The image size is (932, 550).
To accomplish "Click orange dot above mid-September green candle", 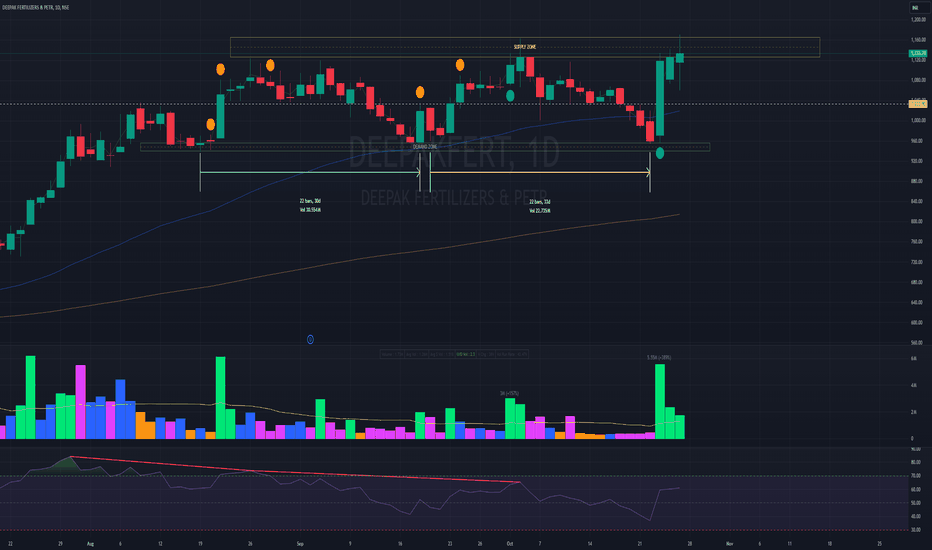I will tap(420, 92).
